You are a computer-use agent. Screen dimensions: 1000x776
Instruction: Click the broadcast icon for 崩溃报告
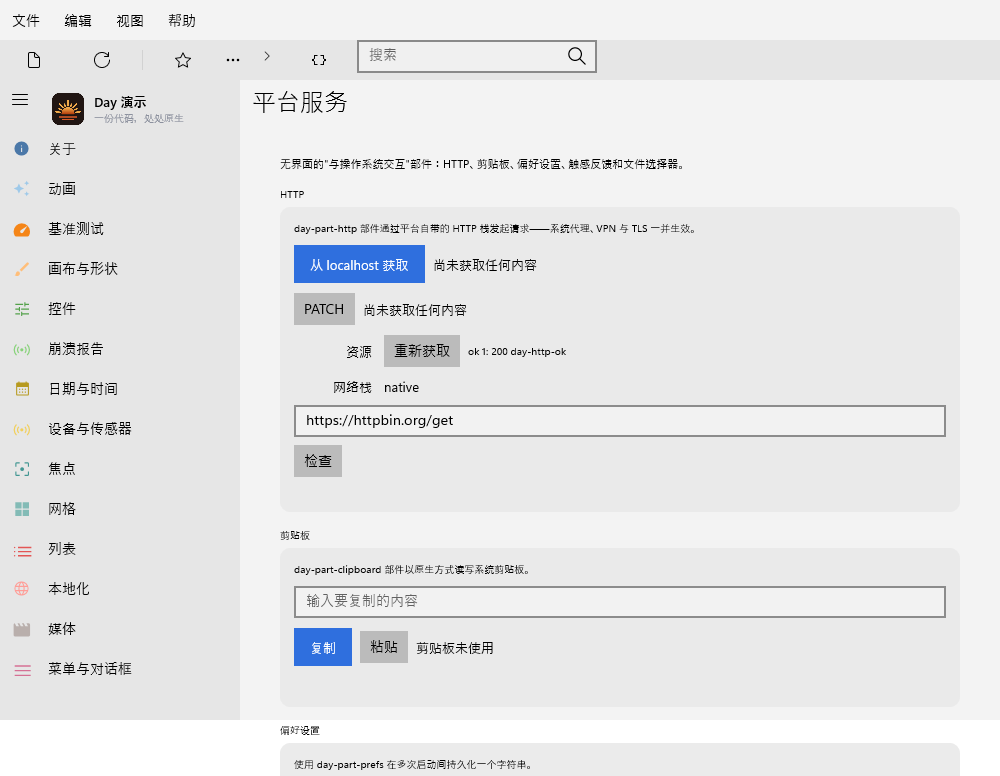click(x=22, y=349)
